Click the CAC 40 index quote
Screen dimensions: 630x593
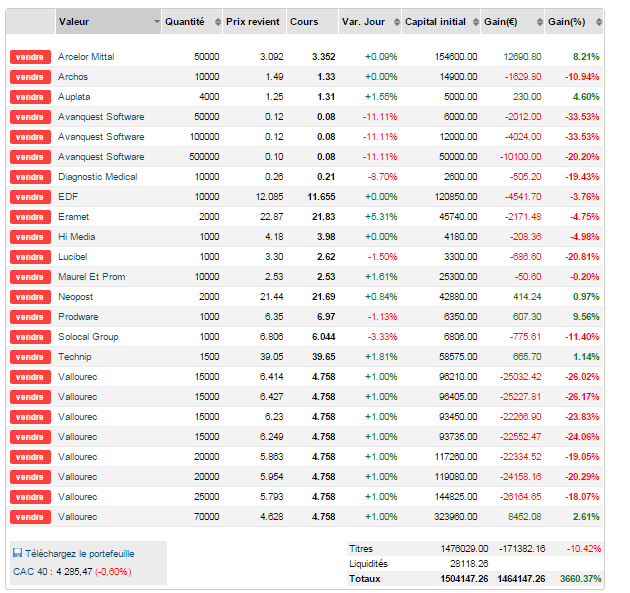click(72, 571)
